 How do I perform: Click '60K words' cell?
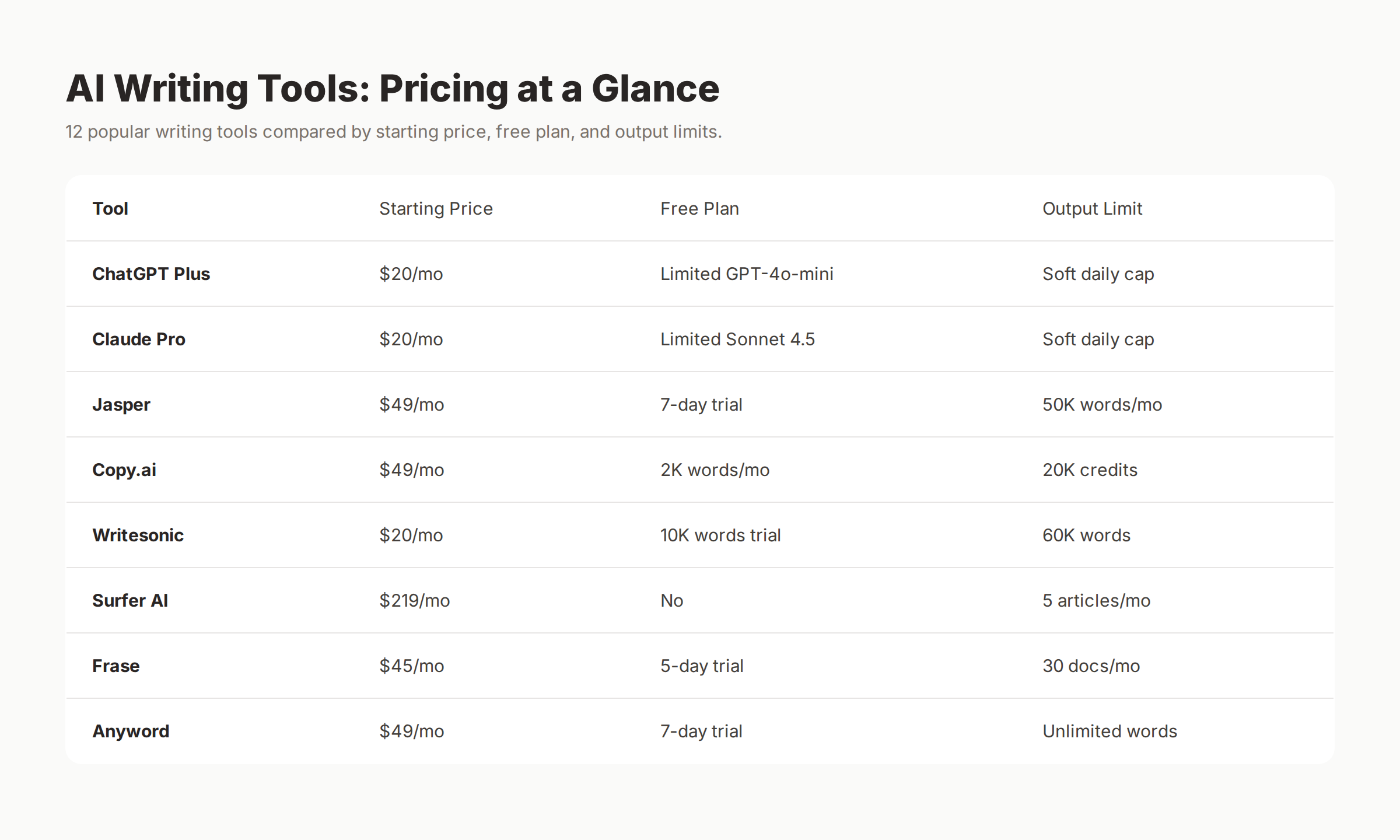pyautogui.click(x=1086, y=535)
